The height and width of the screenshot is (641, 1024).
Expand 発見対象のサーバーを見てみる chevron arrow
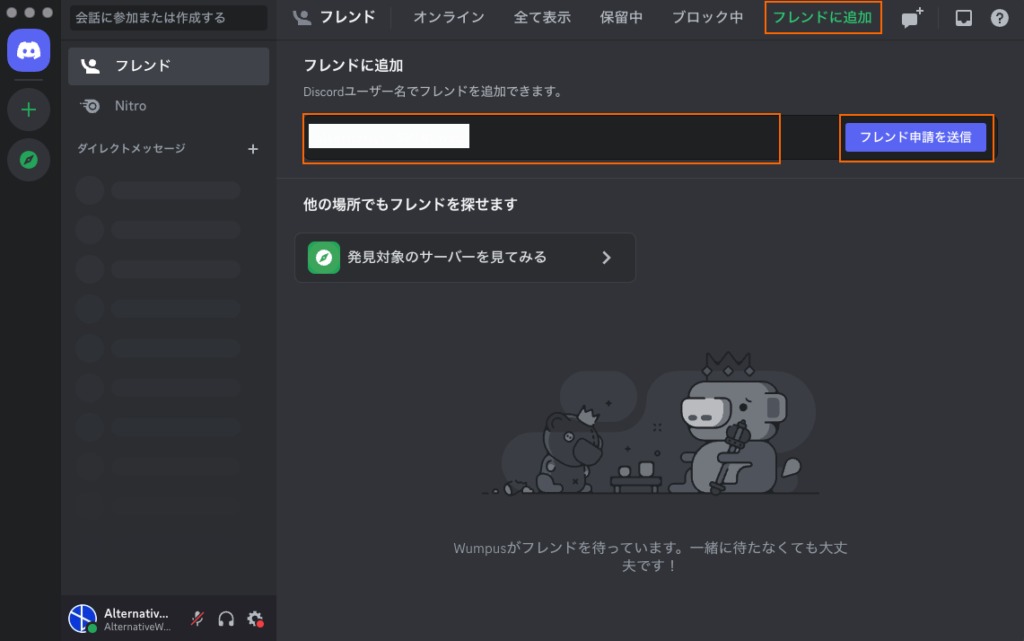point(606,257)
